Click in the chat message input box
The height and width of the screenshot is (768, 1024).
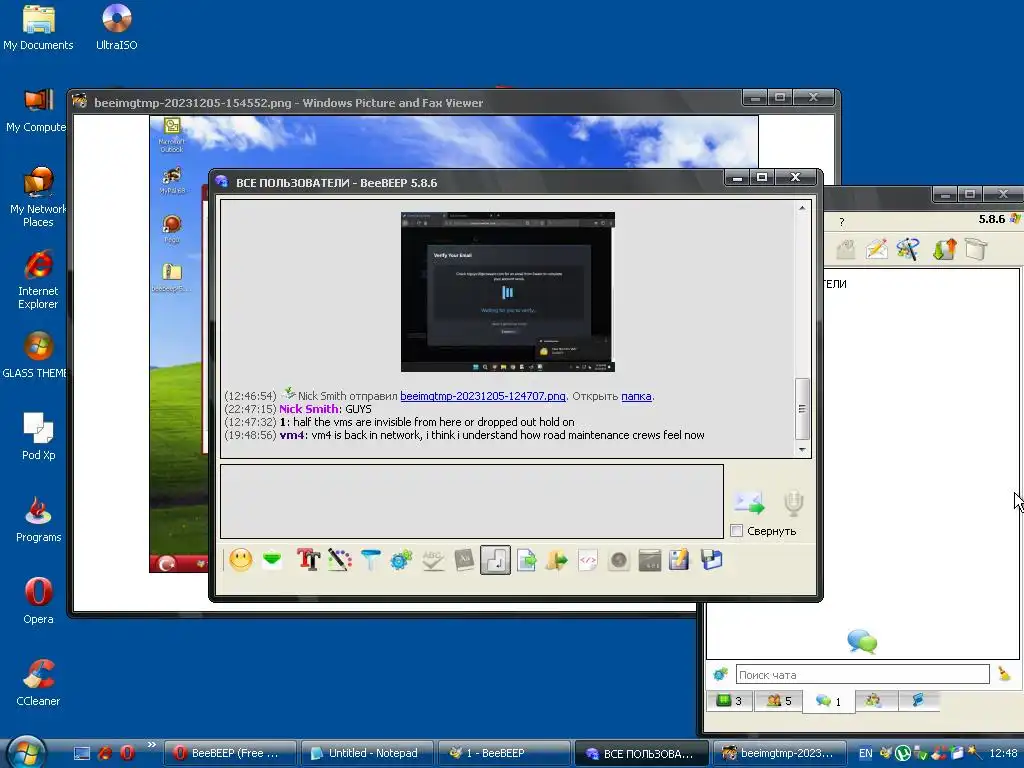(x=472, y=502)
